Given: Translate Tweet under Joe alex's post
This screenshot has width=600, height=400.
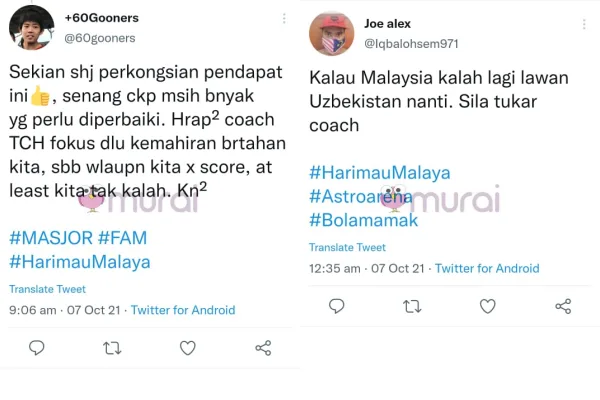Looking at the screenshot, I should click(x=347, y=247).
